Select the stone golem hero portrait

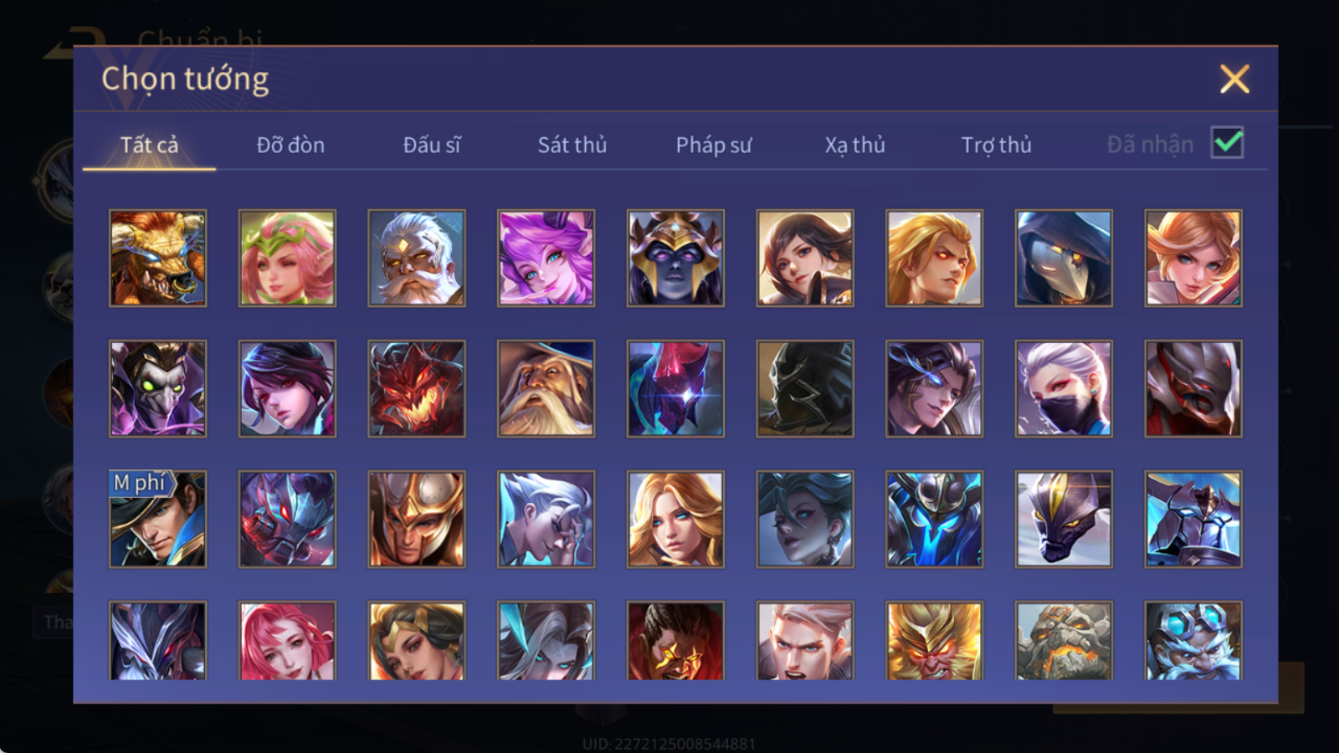click(x=1064, y=641)
